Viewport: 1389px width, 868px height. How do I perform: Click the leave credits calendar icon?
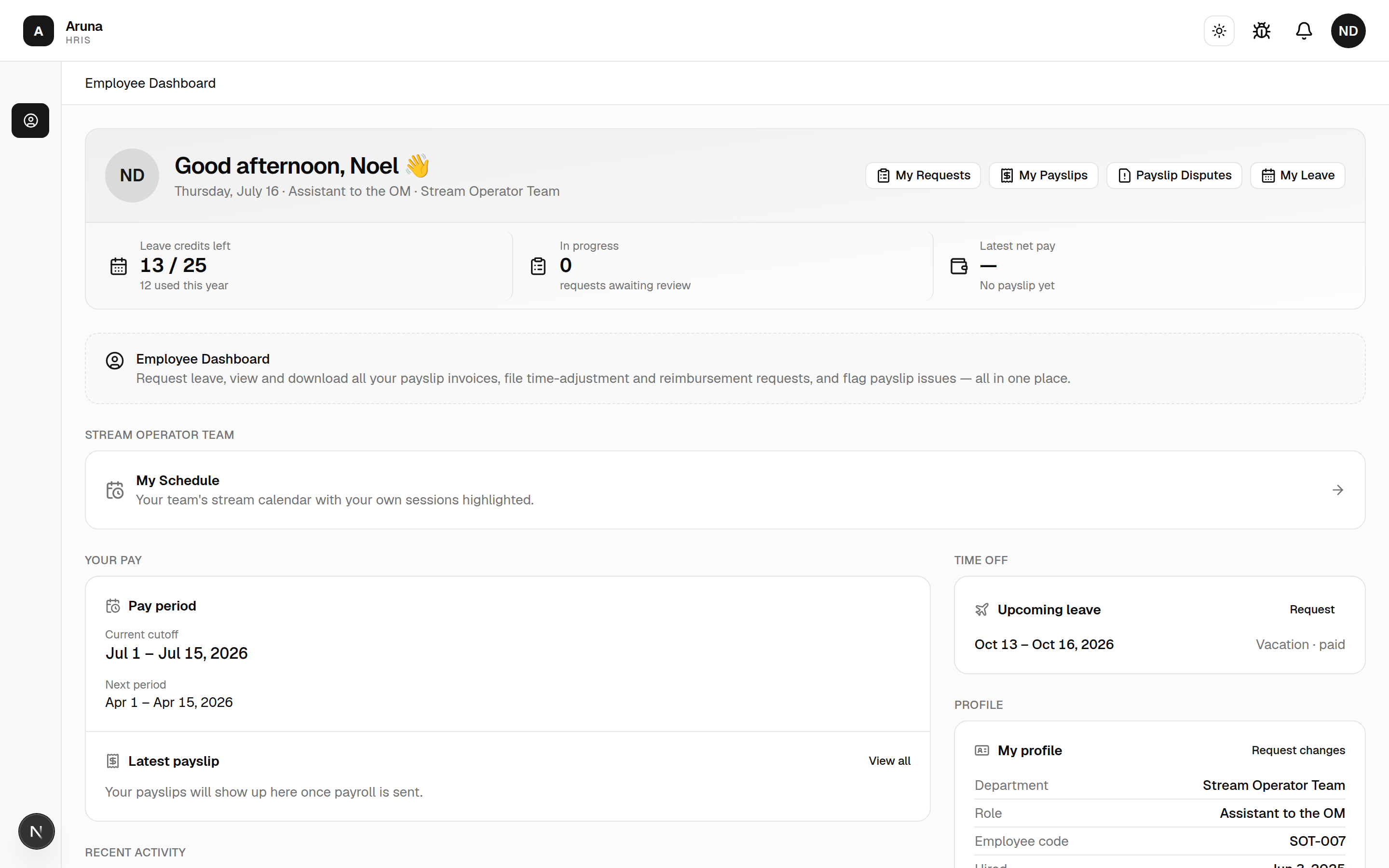[118, 266]
